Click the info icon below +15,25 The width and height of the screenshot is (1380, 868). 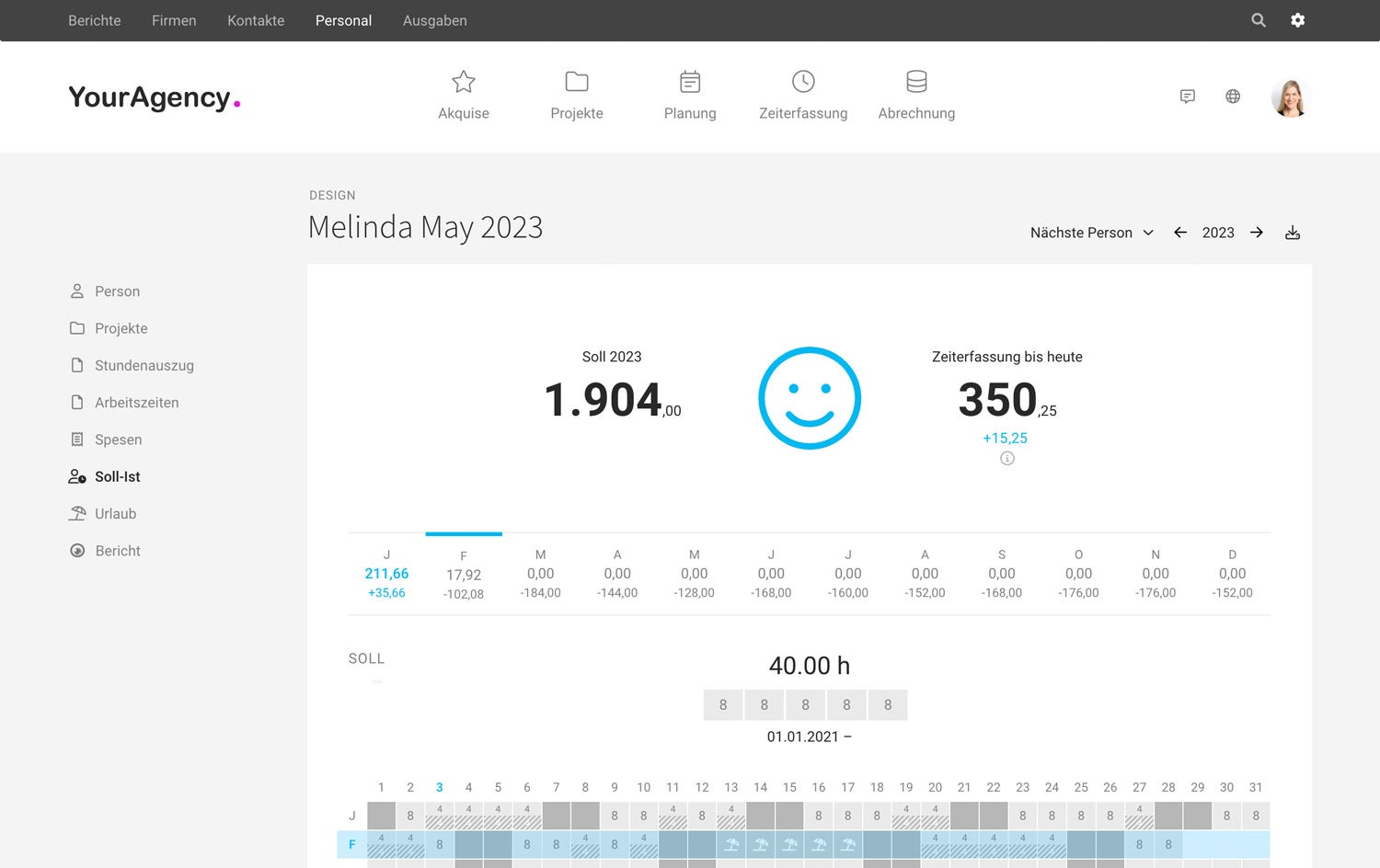click(1007, 459)
